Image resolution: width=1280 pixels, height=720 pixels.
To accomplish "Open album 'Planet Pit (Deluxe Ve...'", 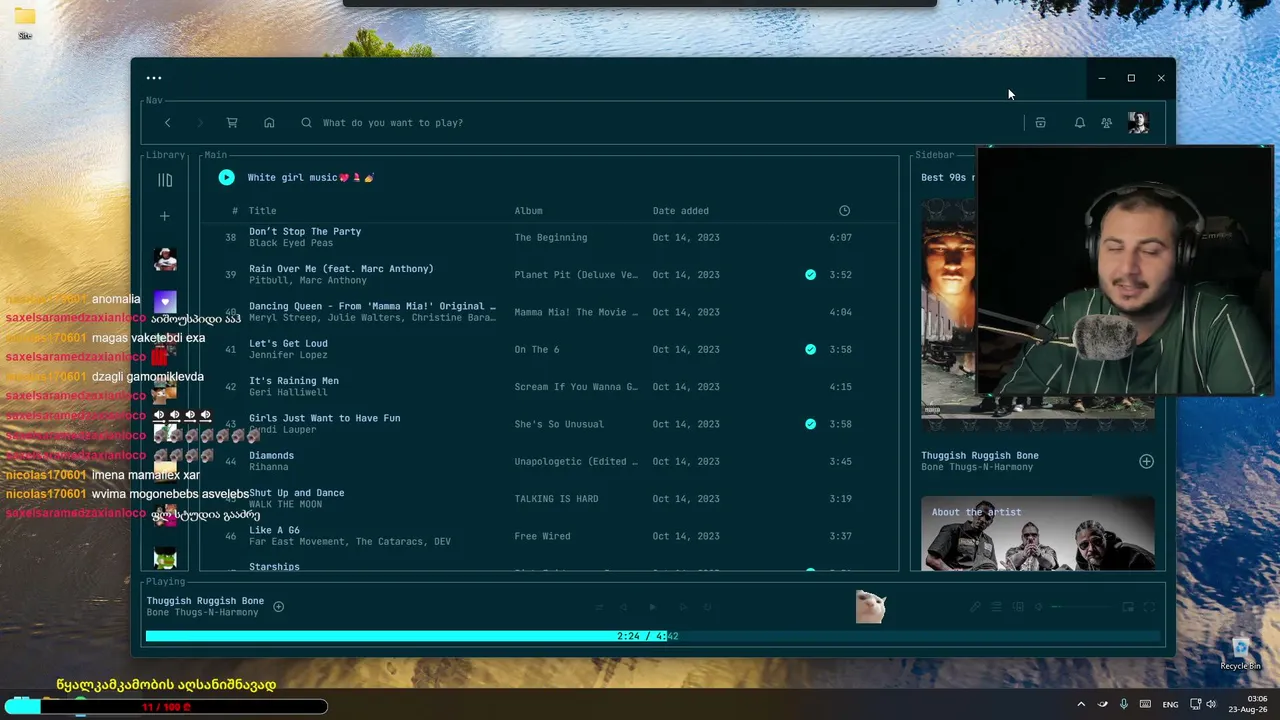I will 576,275.
